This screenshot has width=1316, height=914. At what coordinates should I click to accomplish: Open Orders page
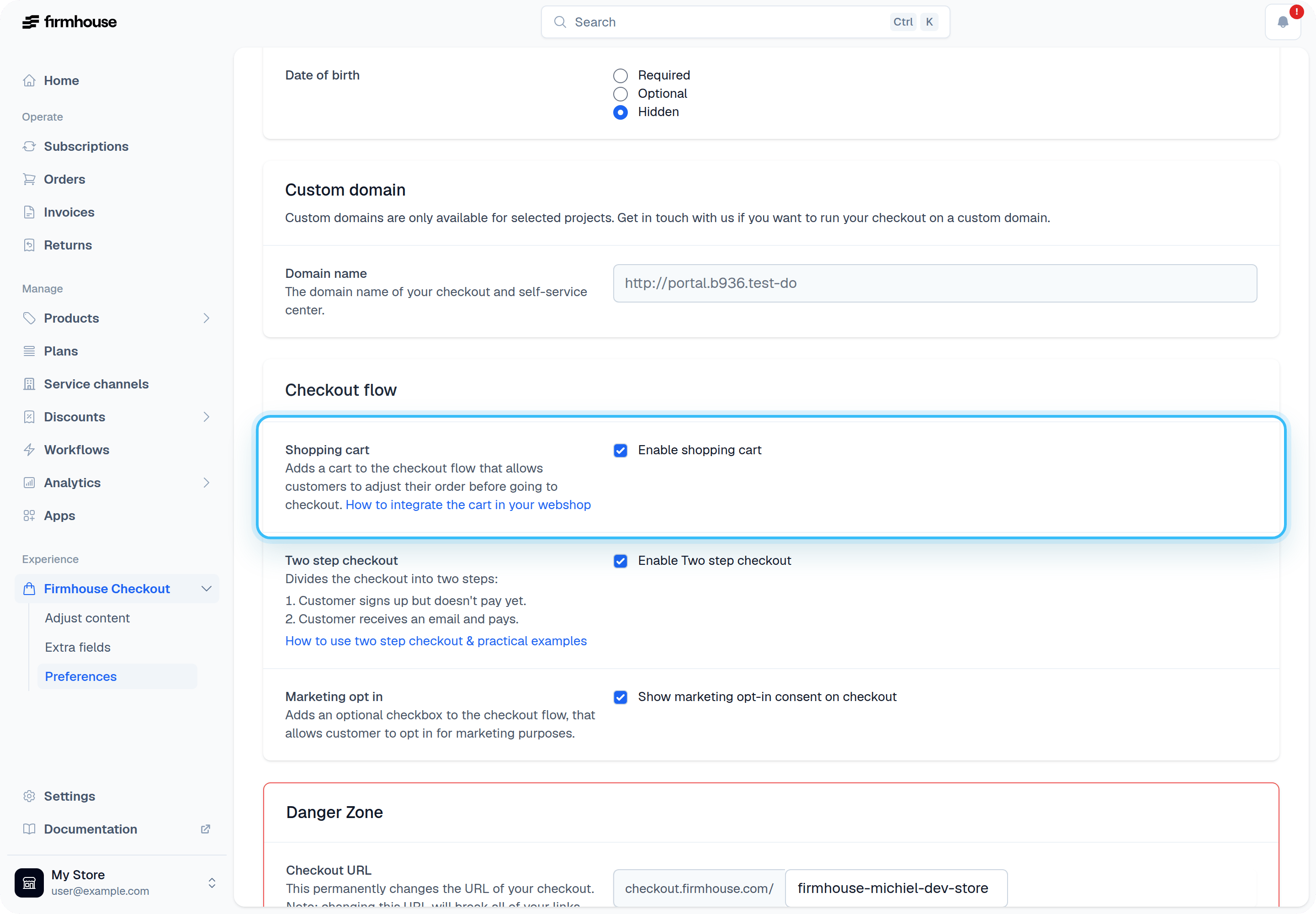117,179
